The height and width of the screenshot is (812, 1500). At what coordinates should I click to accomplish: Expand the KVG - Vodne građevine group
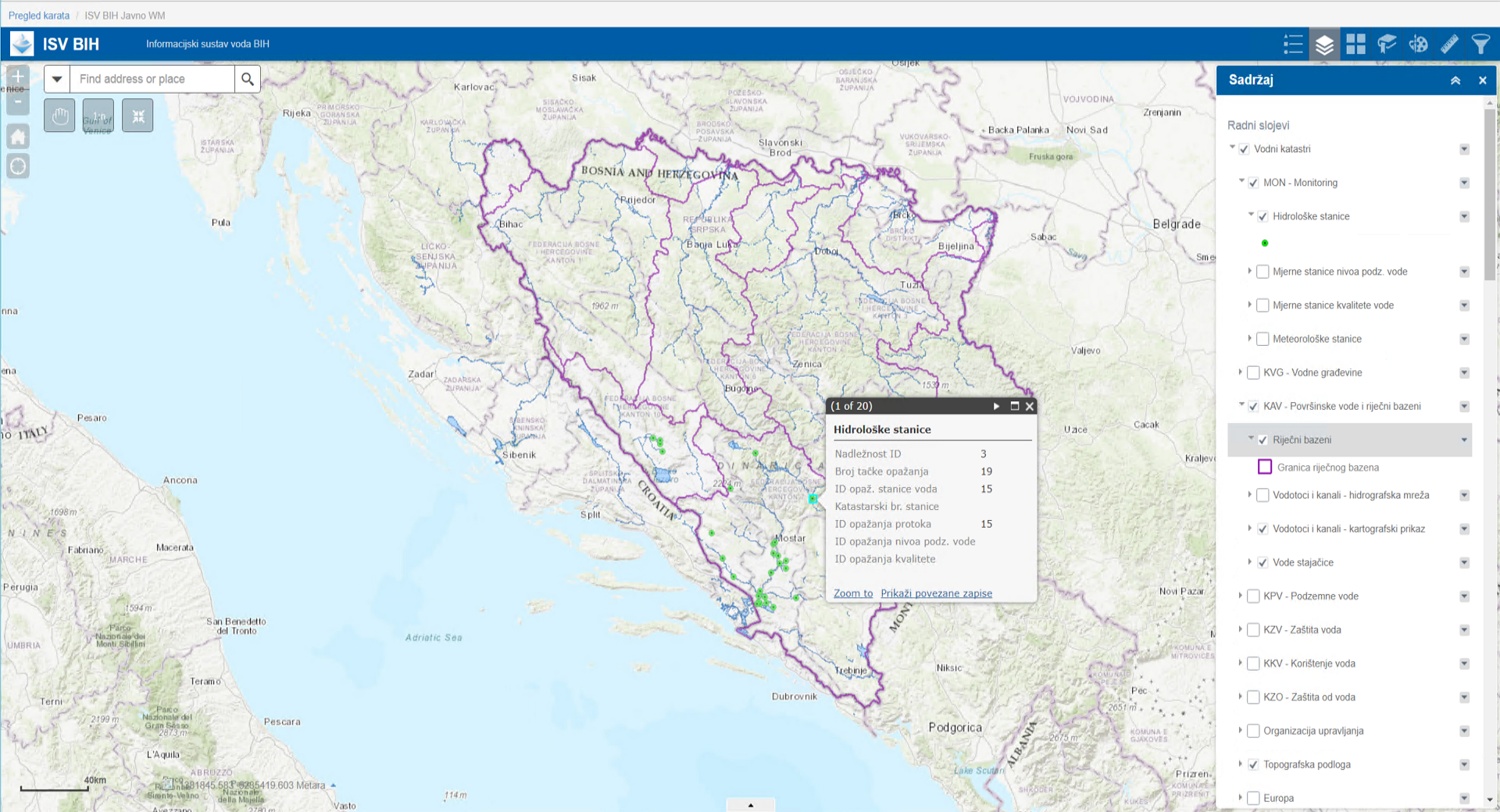click(1240, 372)
